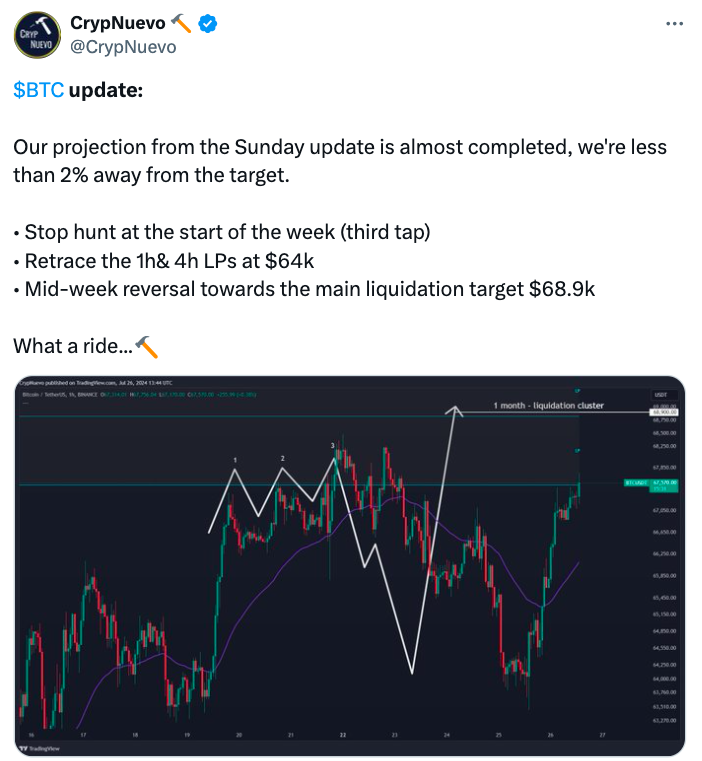Image resolution: width=702 pixels, height=761 pixels.
Task: Open the $BTC cashtag link
Action: (38, 90)
